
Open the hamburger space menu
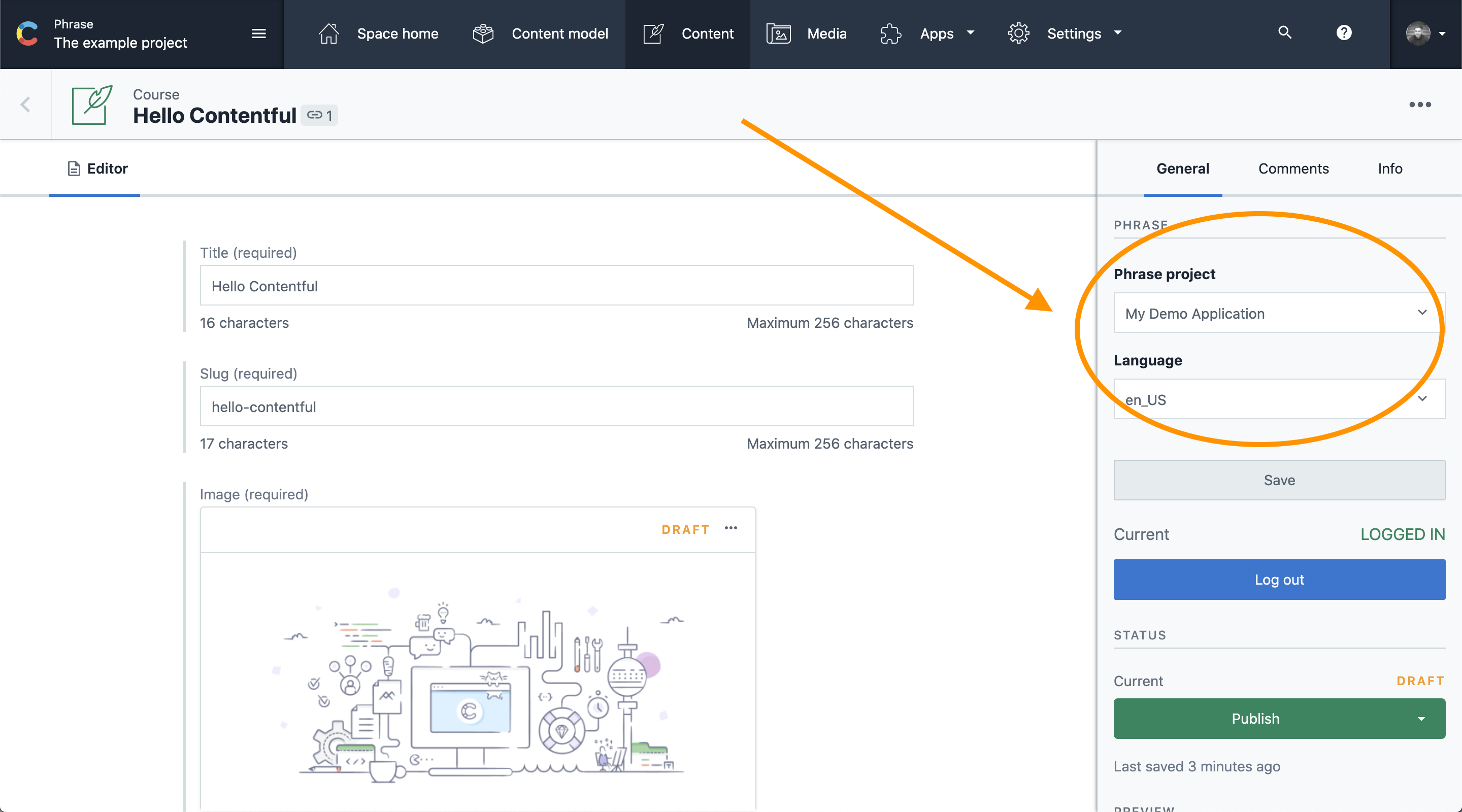click(259, 33)
